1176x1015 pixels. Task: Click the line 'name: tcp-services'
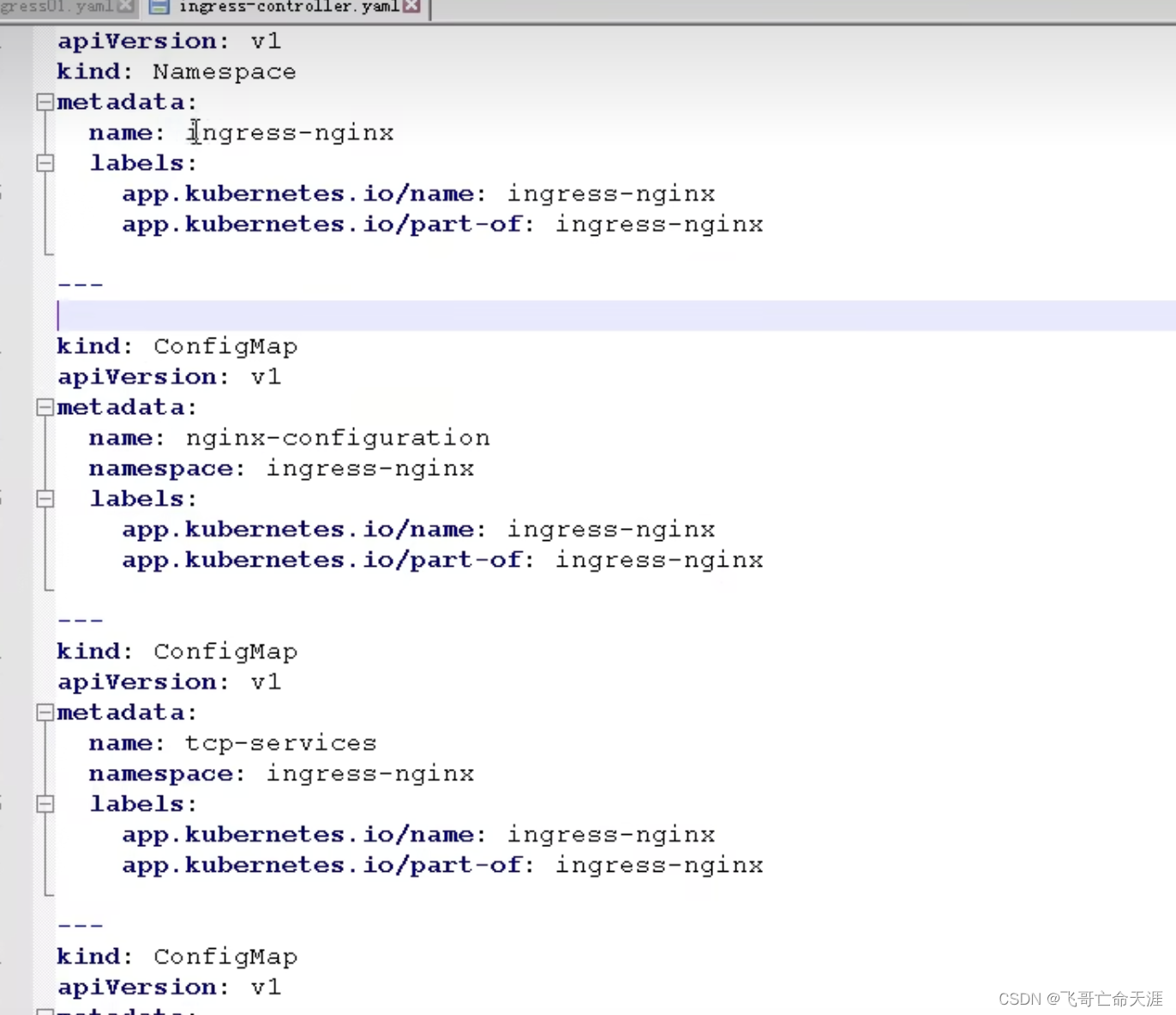(x=233, y=743)
